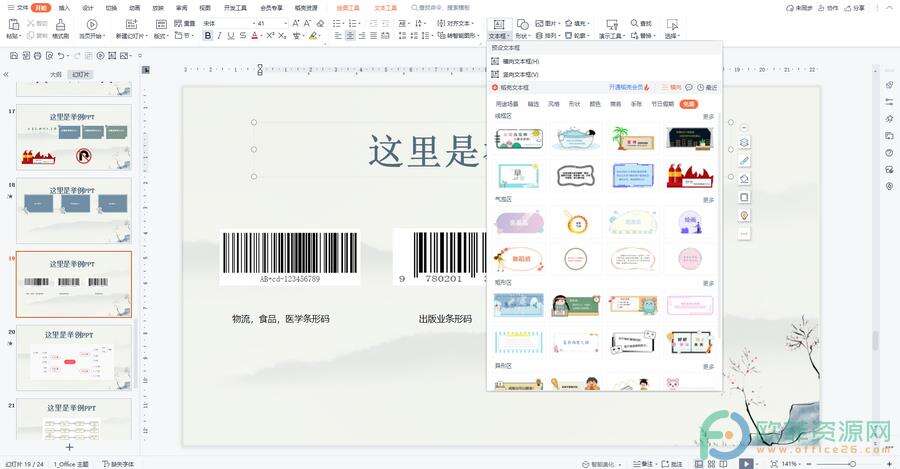The image size is (900, 469).
Task: Open text highlight color picker
Action: pyautogui.click(x=313, y=36)
